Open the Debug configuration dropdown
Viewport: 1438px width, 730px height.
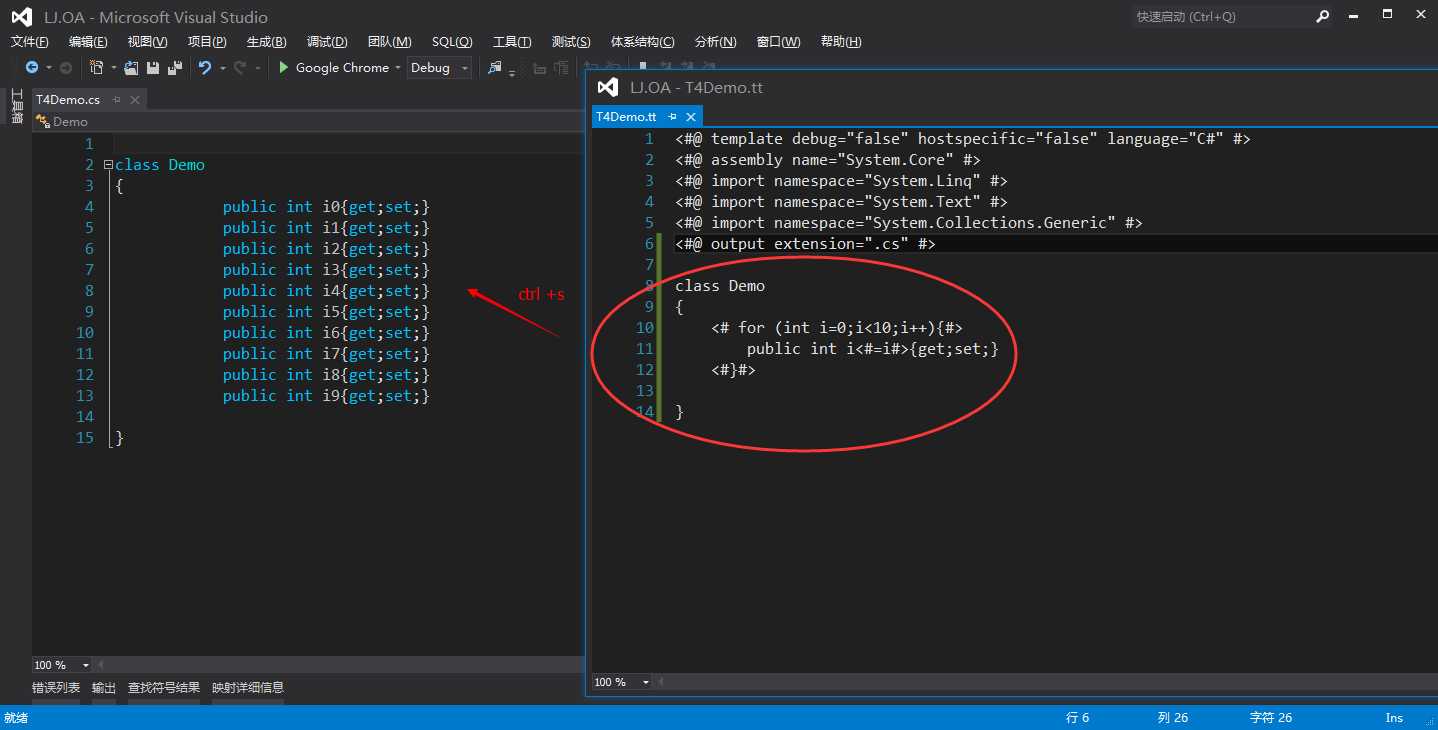coord(464,68)
